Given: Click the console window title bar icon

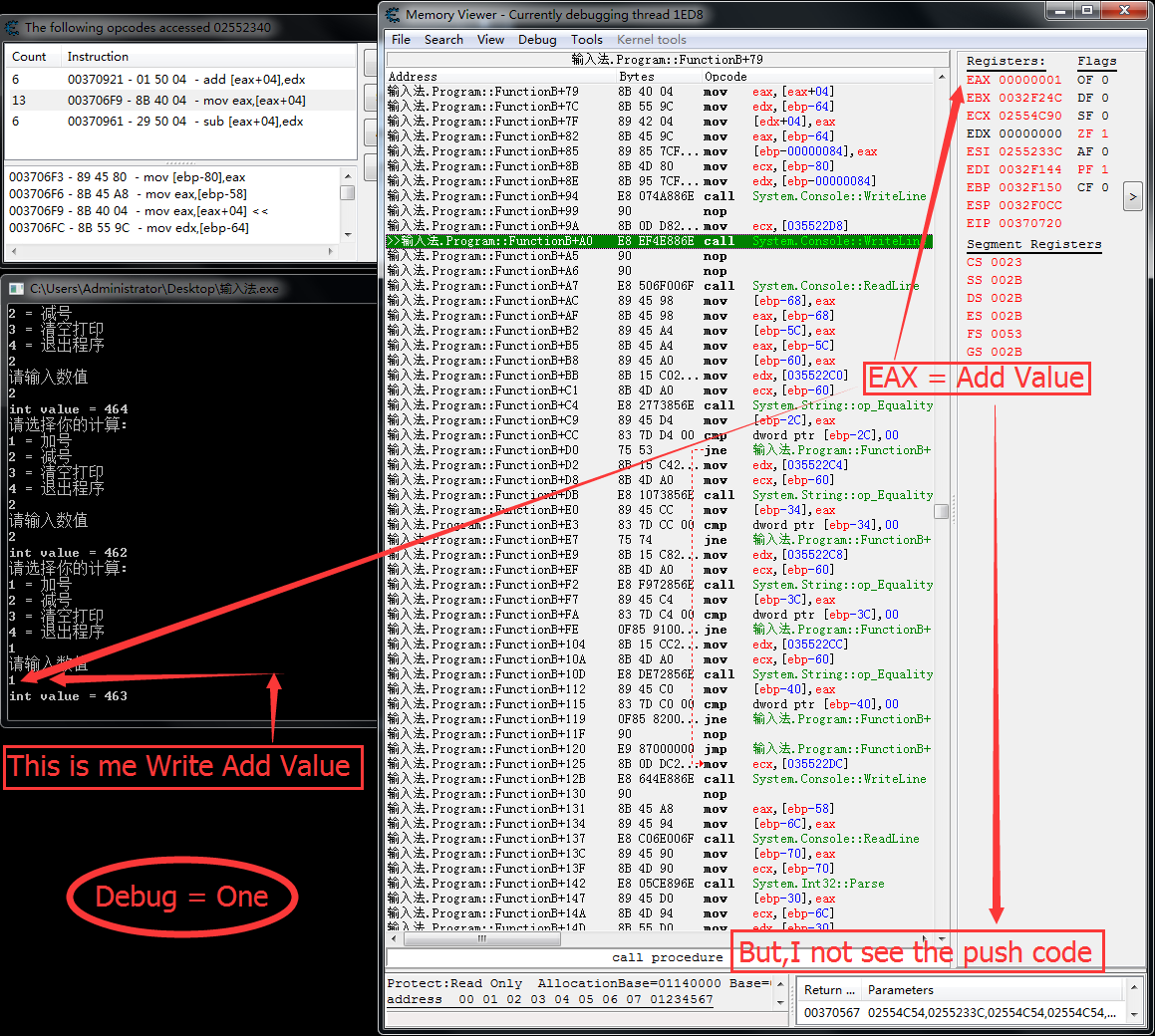Looking at the screenshot, I should click(16, 288).
